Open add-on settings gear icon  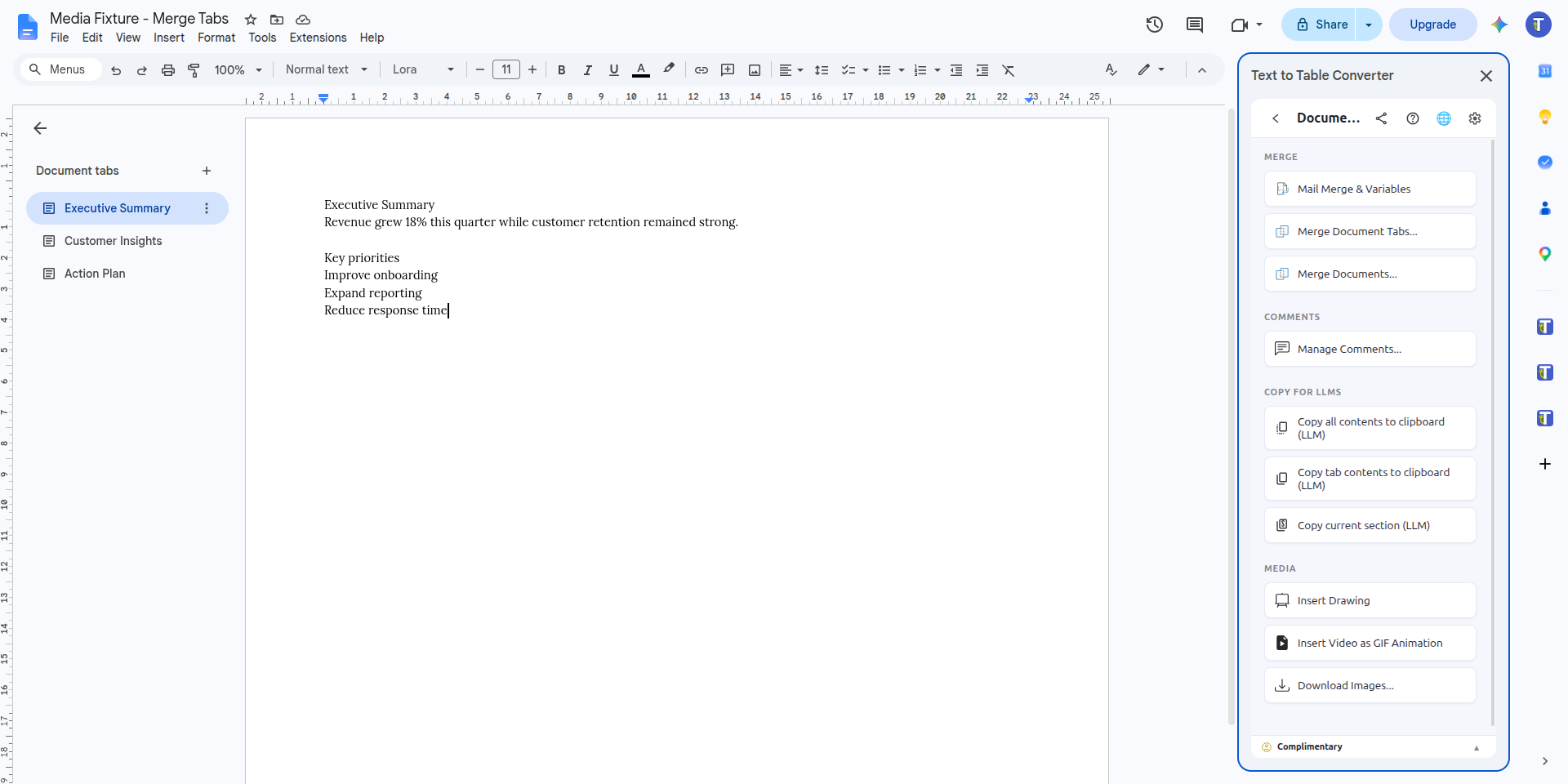point(1475,118)
